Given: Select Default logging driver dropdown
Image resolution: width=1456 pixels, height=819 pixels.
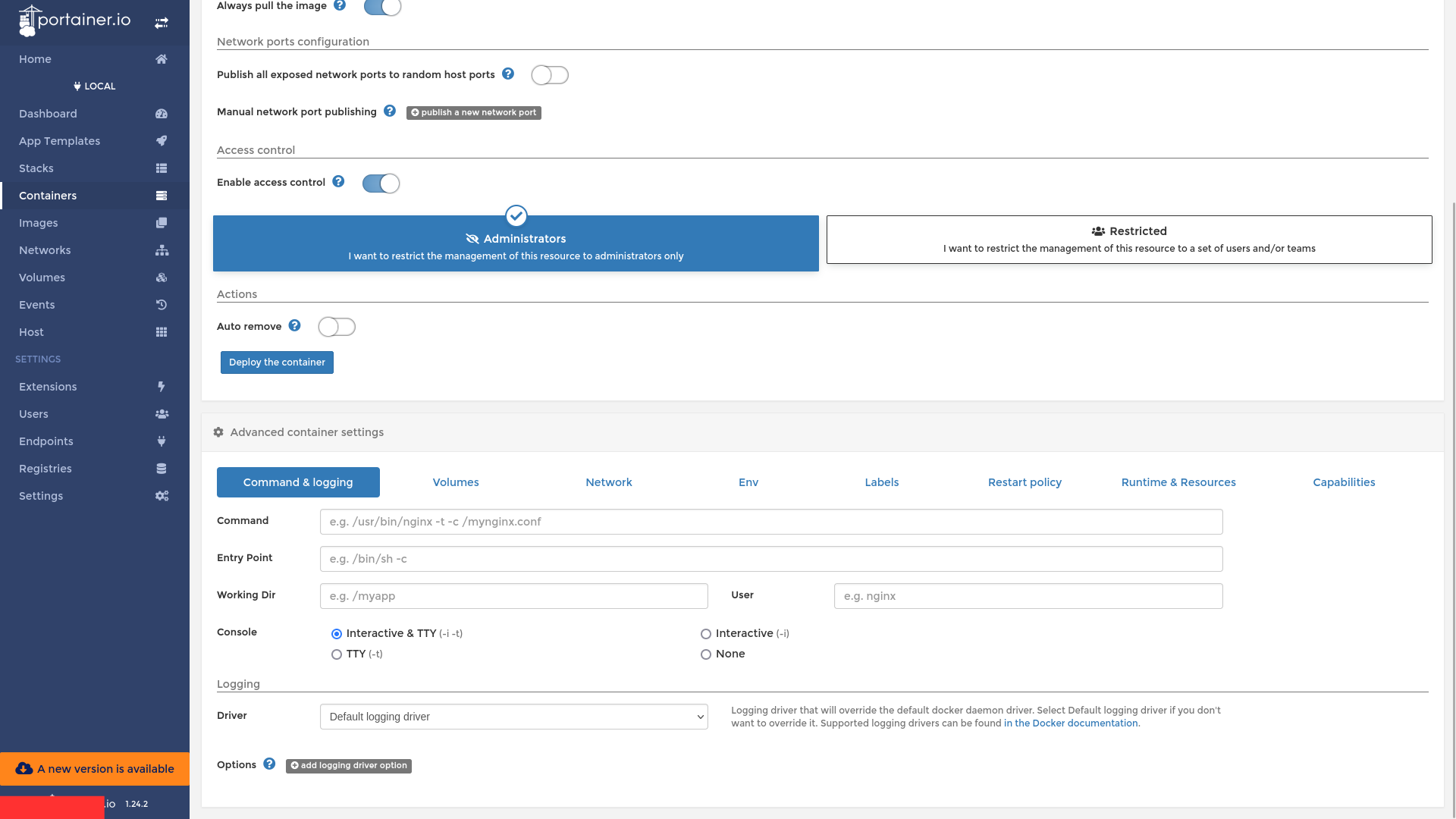Looking at the screenshot, I should pyautogui.click(x=513, y=716).
